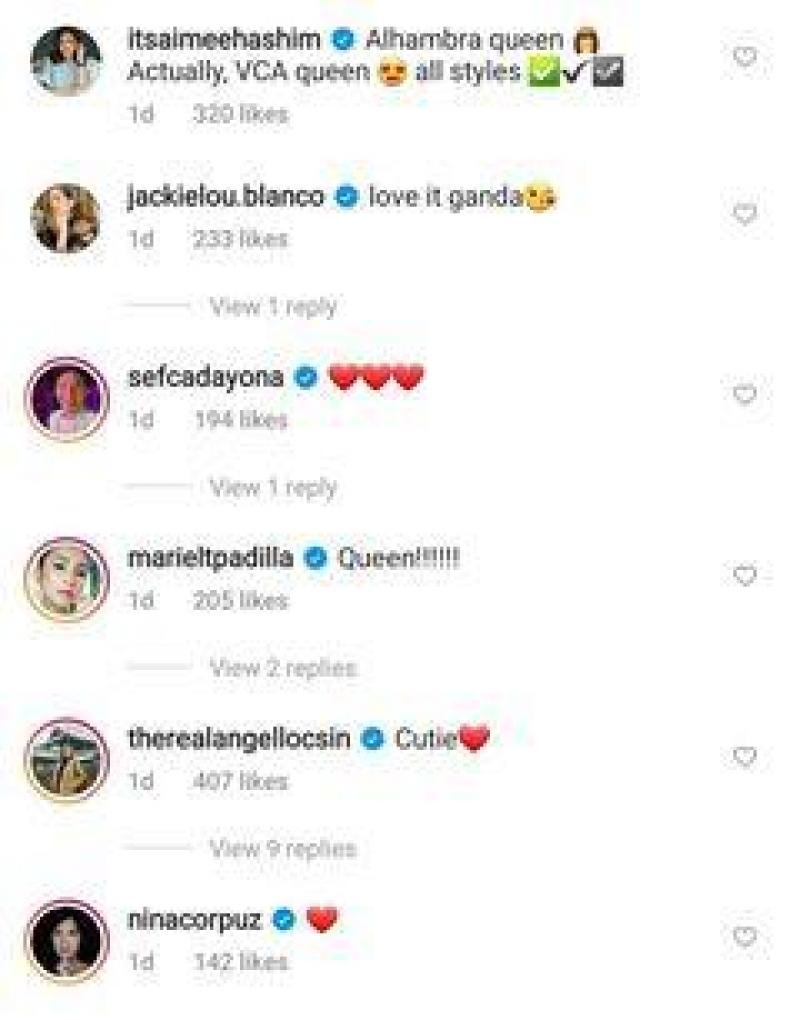800x1020 pixels.
Task: Tap heart on sefcadayona's comment
Action: click(x=745, y=394)
